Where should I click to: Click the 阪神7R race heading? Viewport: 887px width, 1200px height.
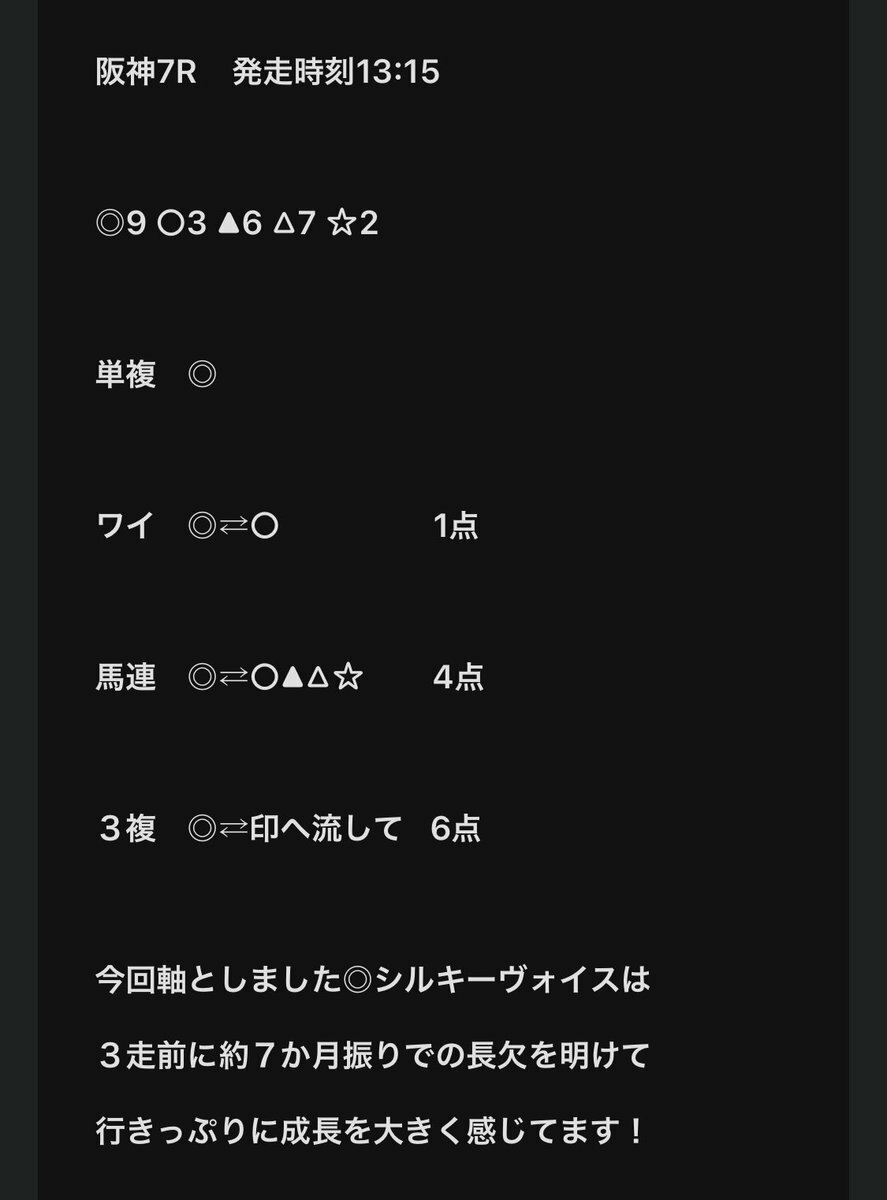coord(146,72)
